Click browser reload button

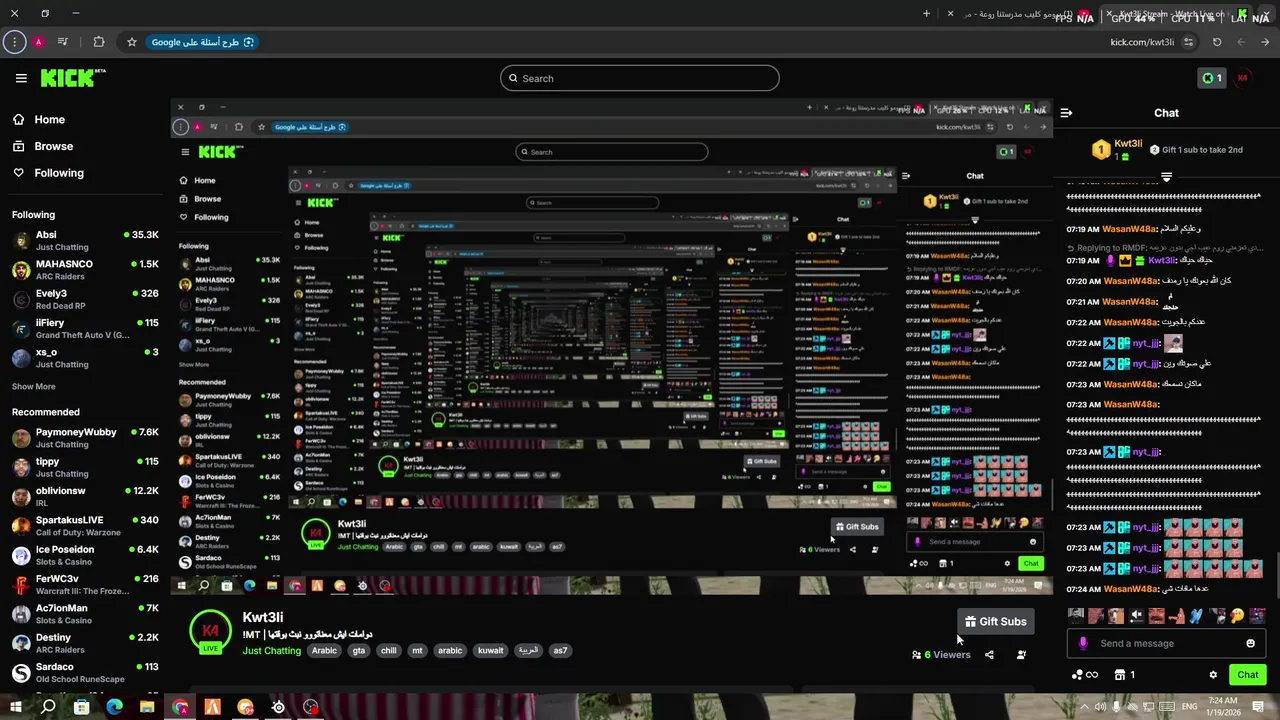(1217, 42)
